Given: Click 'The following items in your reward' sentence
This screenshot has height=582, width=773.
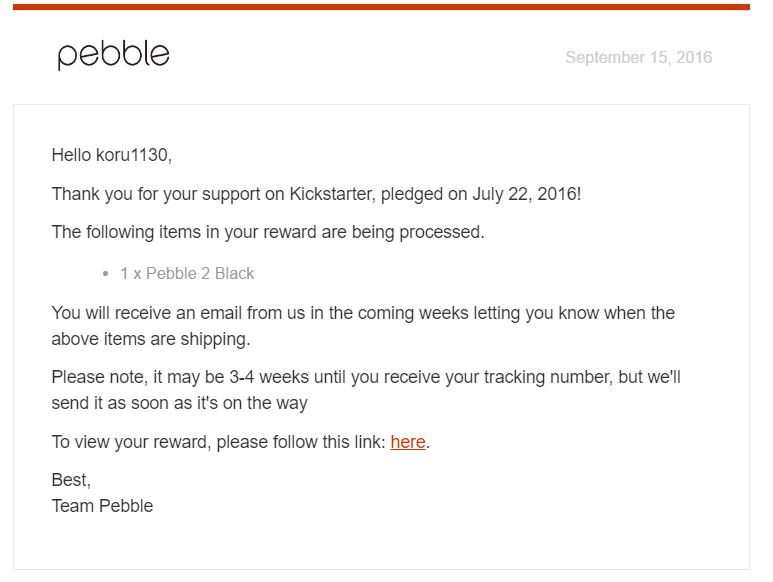Looking at the screenshot, I should [x=267, y=232].
